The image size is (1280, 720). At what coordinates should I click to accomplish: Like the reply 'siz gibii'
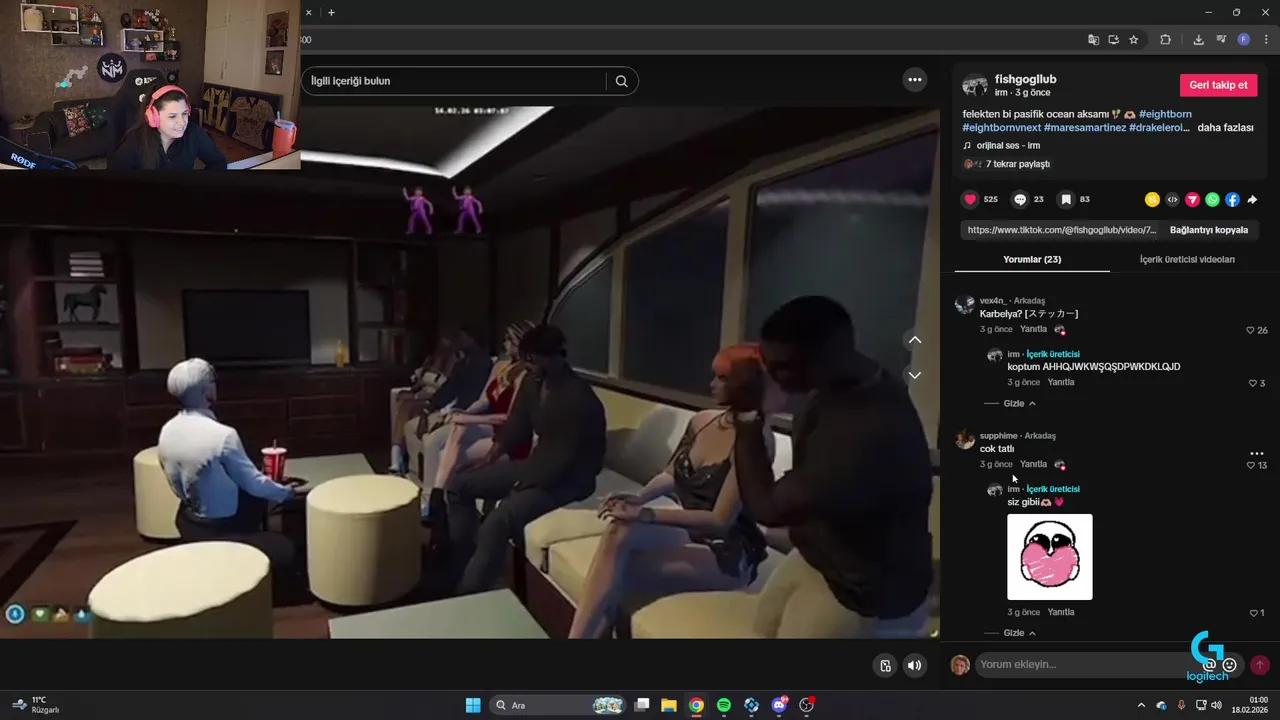[1254, 613]
